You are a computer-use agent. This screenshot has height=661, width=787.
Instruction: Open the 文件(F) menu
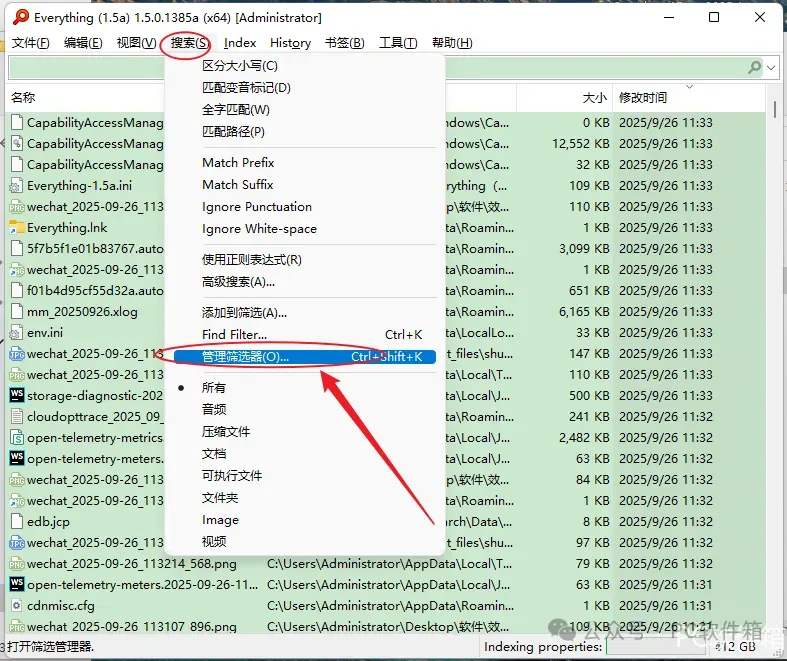[31, 43]
